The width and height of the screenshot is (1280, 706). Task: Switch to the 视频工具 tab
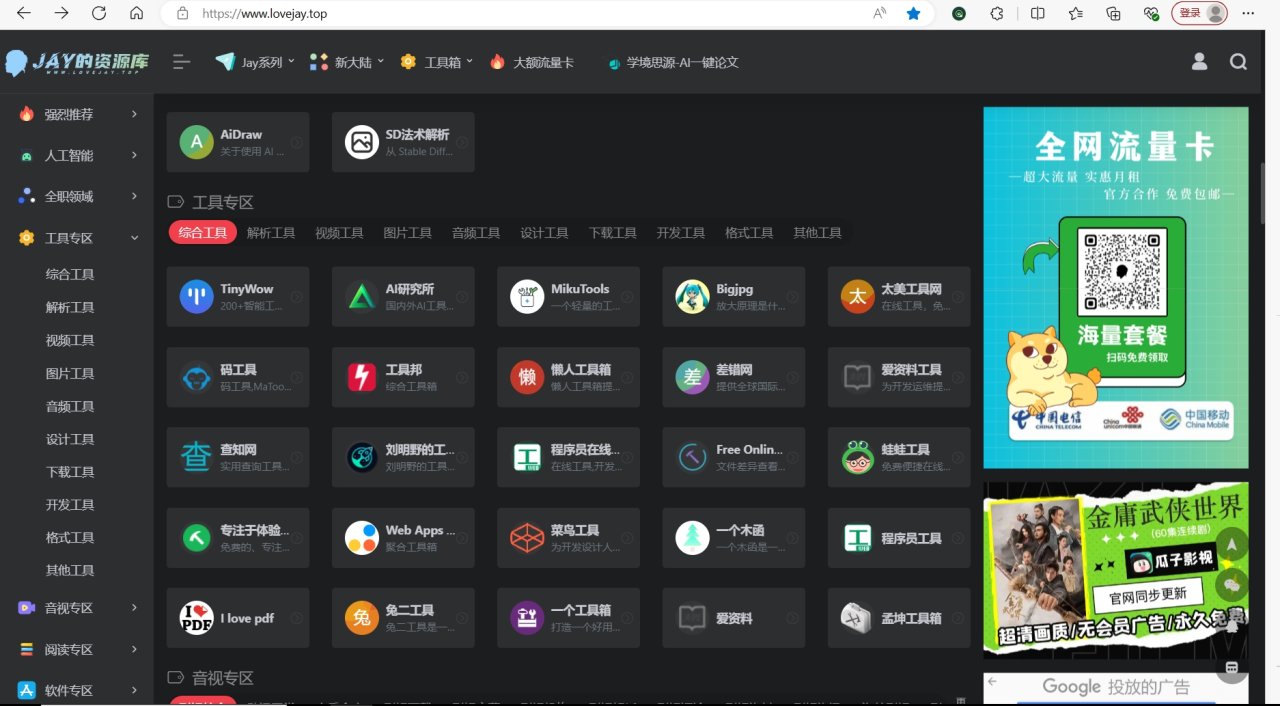[x=339, y=233]
